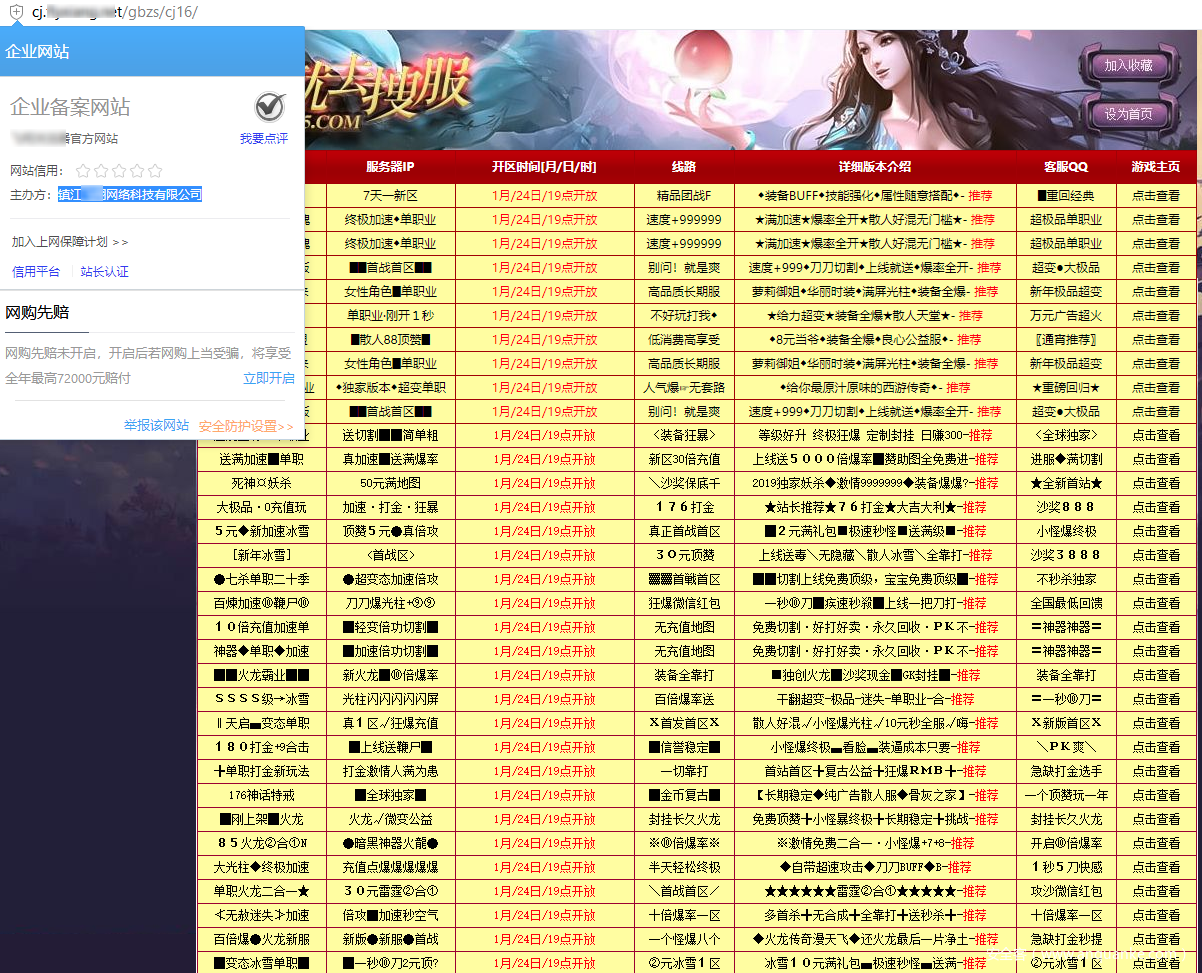Click 点击查看 in the 176神话特戒 row
This screenshot has width=1202, height=973.
tap(1156, 795)
